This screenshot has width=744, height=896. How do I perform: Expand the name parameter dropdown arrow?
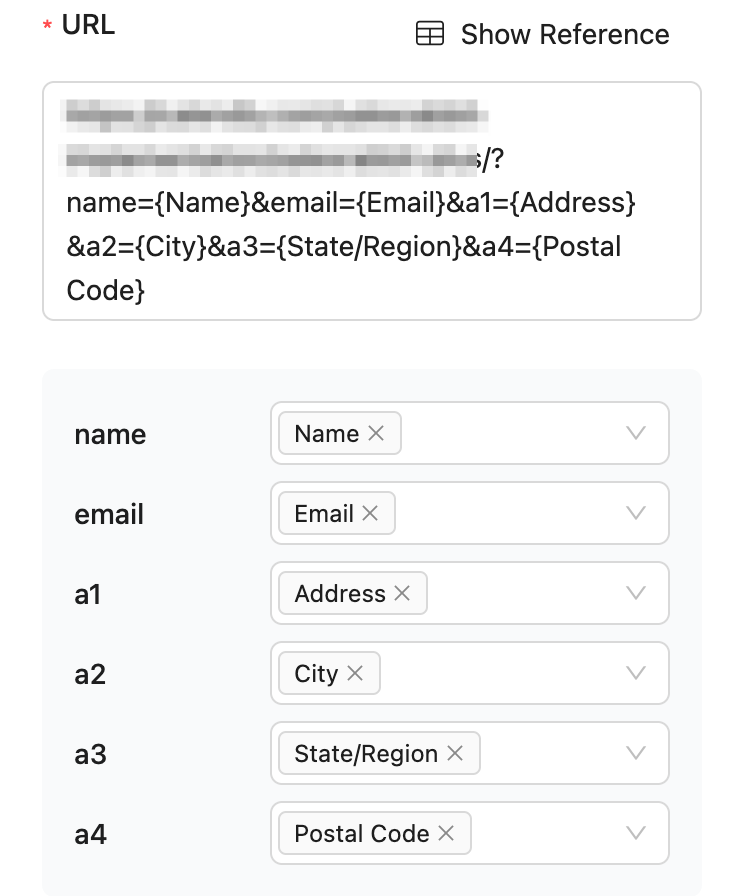pyautogui.click(x=636, y=433)
